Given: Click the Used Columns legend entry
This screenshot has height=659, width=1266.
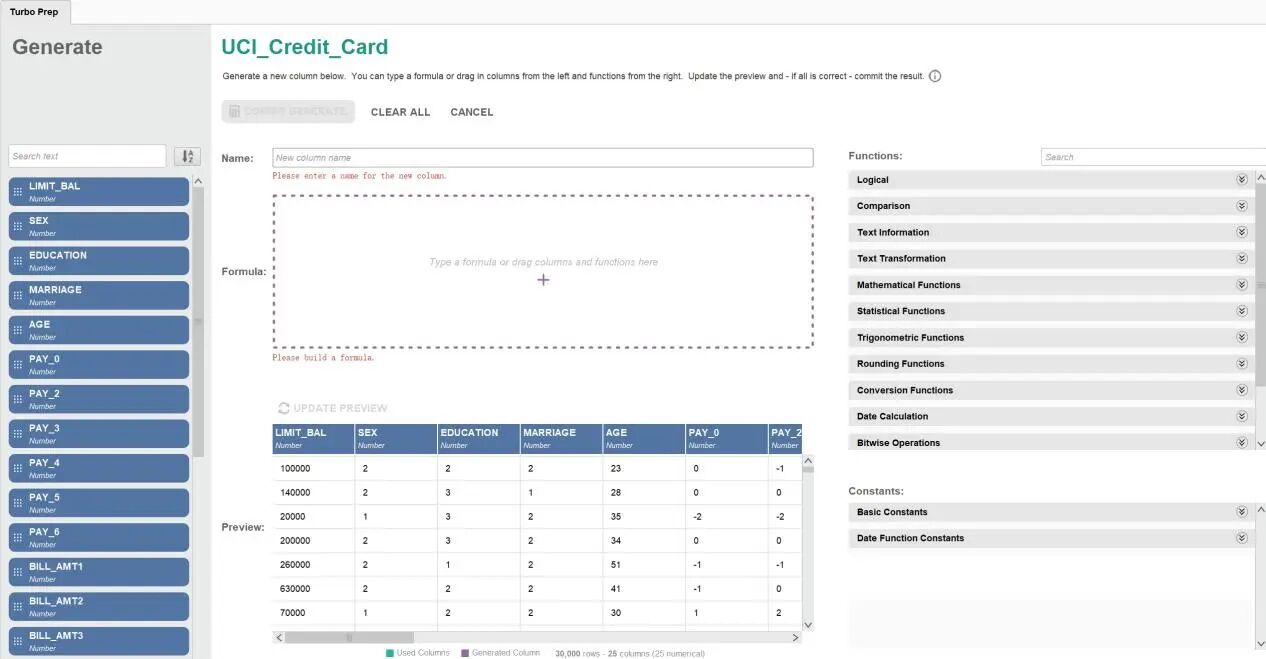Looking at the screenshot, I should click(418, 653).
